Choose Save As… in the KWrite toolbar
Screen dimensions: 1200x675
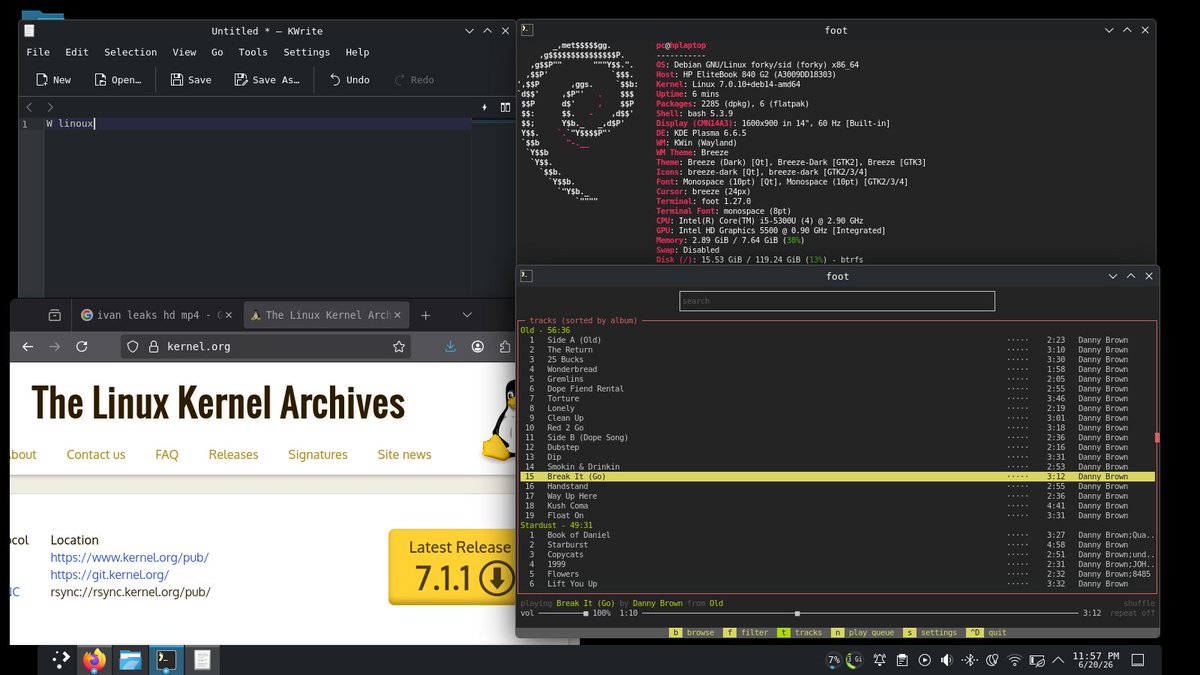(x=267, y=80)
